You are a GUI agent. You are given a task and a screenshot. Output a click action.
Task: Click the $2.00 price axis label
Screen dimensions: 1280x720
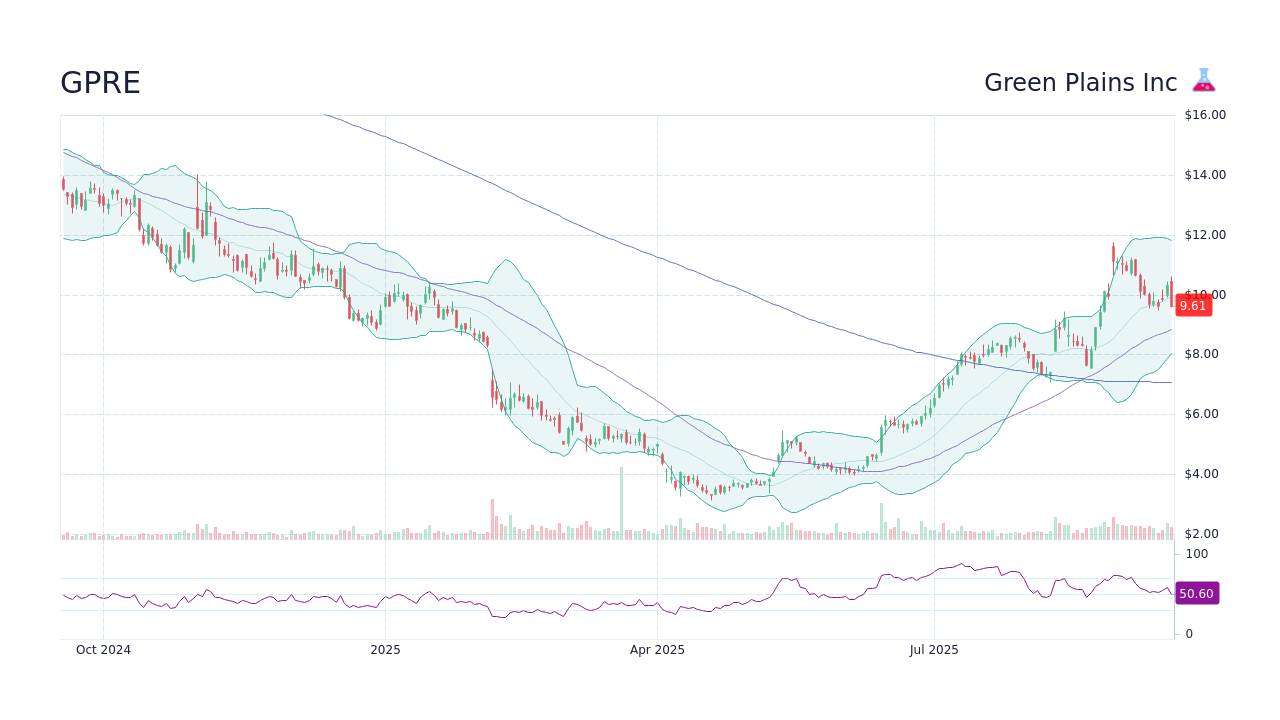coord(1201,534)
